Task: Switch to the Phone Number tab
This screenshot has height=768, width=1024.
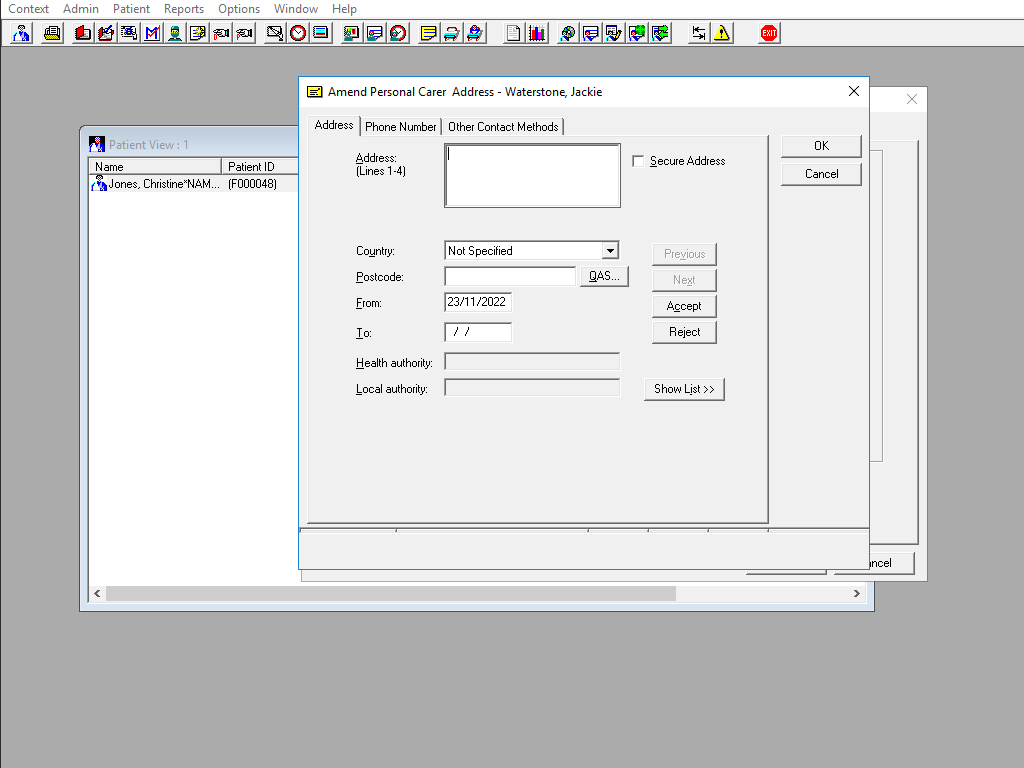Action: pyautogui.click(x=400, y=127)
